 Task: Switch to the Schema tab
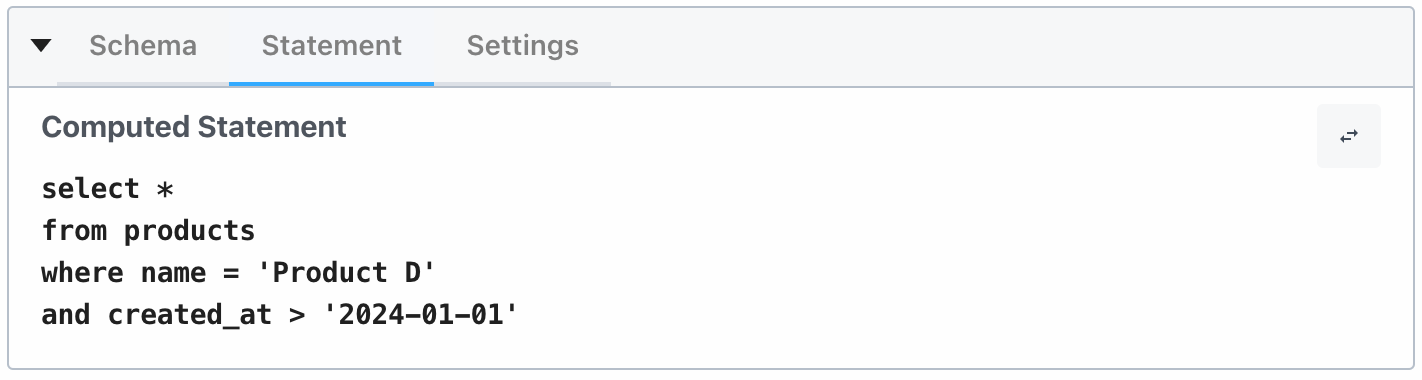pyautogui.click(x=143, y=46)
